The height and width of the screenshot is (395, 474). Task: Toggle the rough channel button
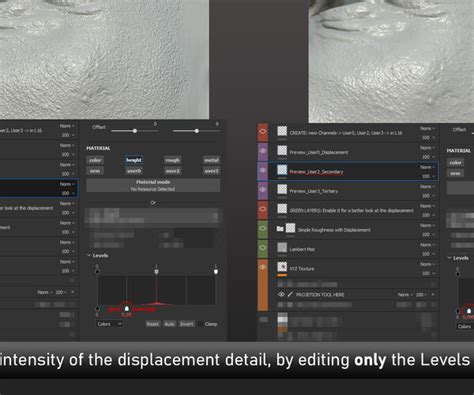tap(172, 160)
